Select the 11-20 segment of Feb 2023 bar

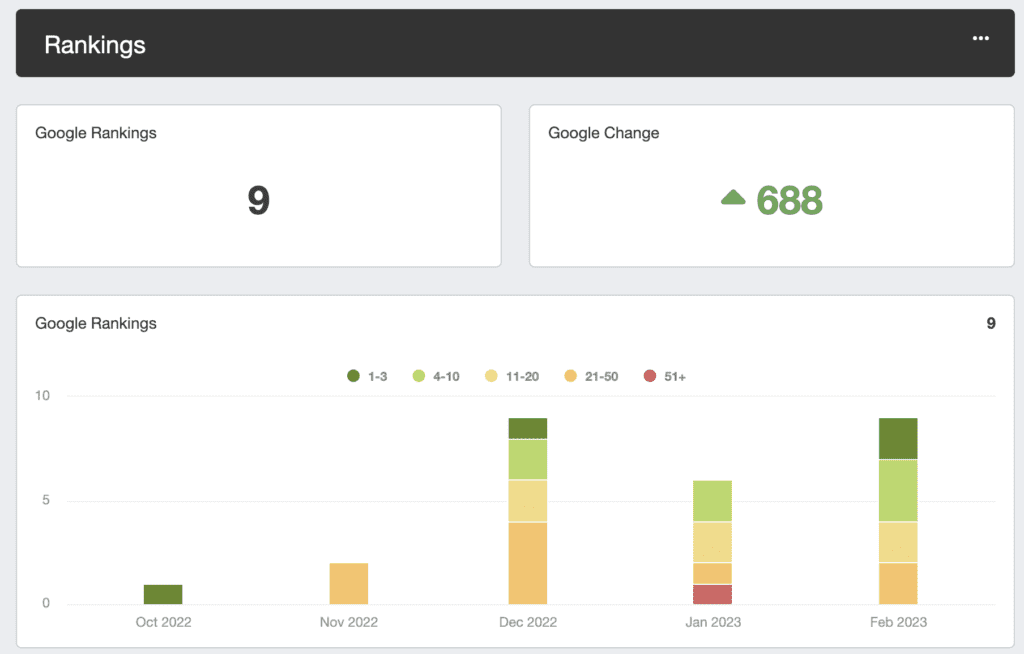(898, 542)
